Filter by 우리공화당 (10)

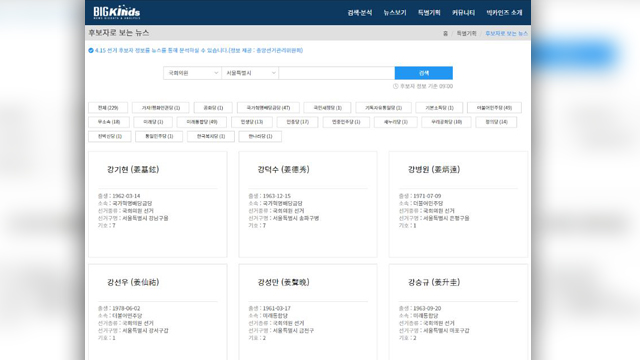click(x=446, y=122)
